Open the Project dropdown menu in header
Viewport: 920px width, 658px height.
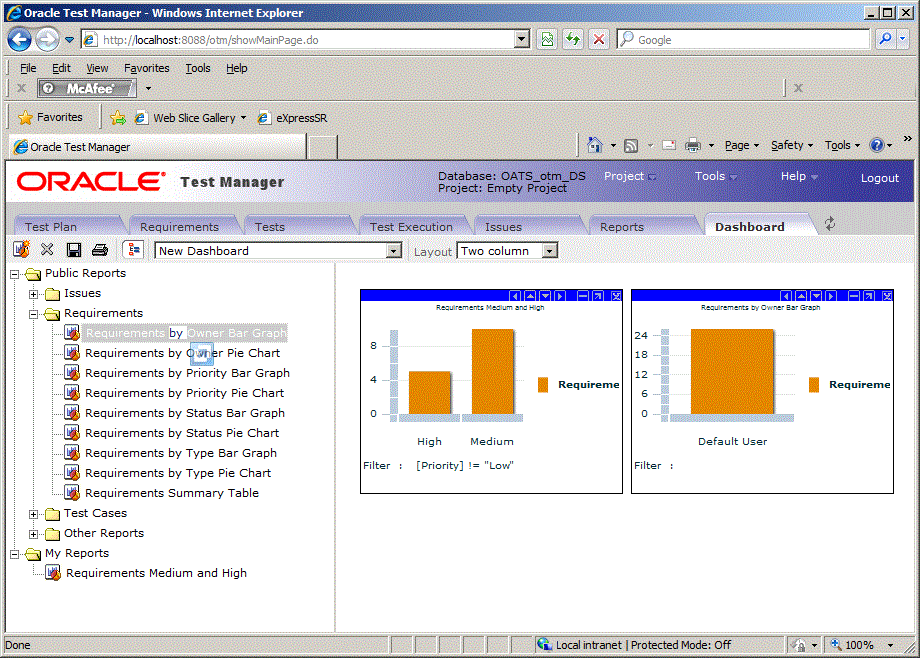(x=630, y=176)
